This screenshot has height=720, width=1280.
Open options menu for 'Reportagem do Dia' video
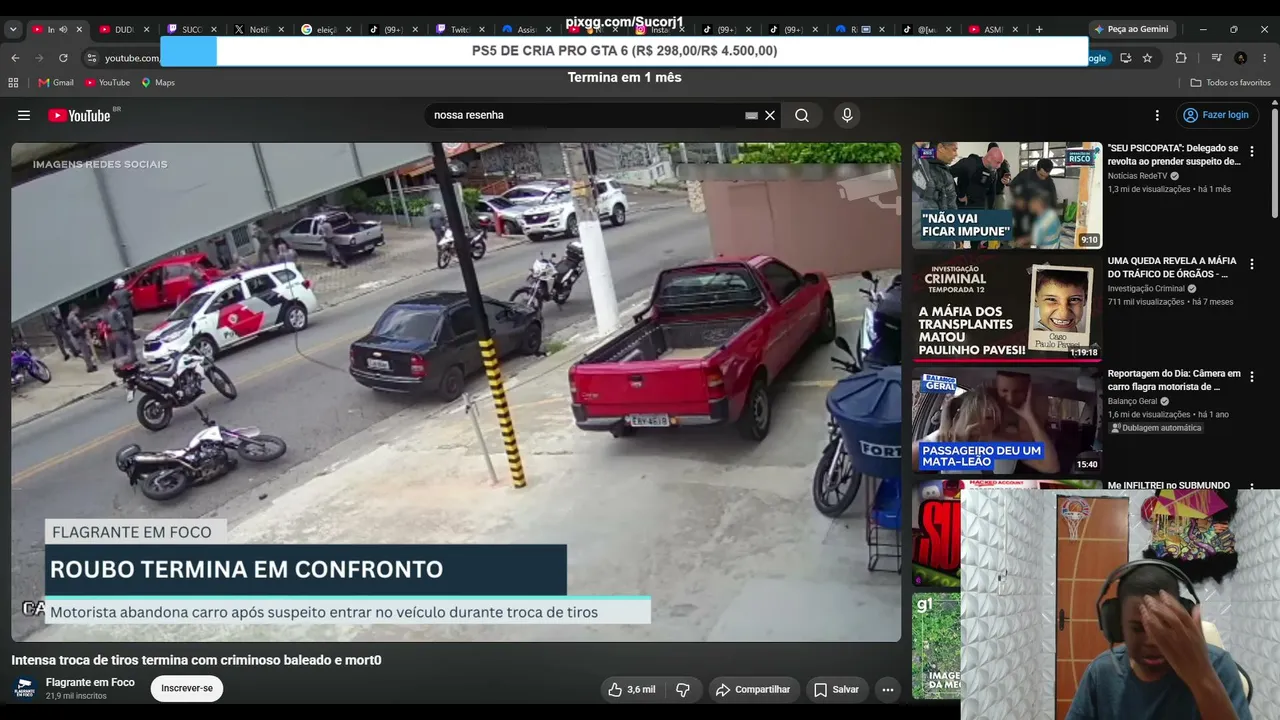1252,377
